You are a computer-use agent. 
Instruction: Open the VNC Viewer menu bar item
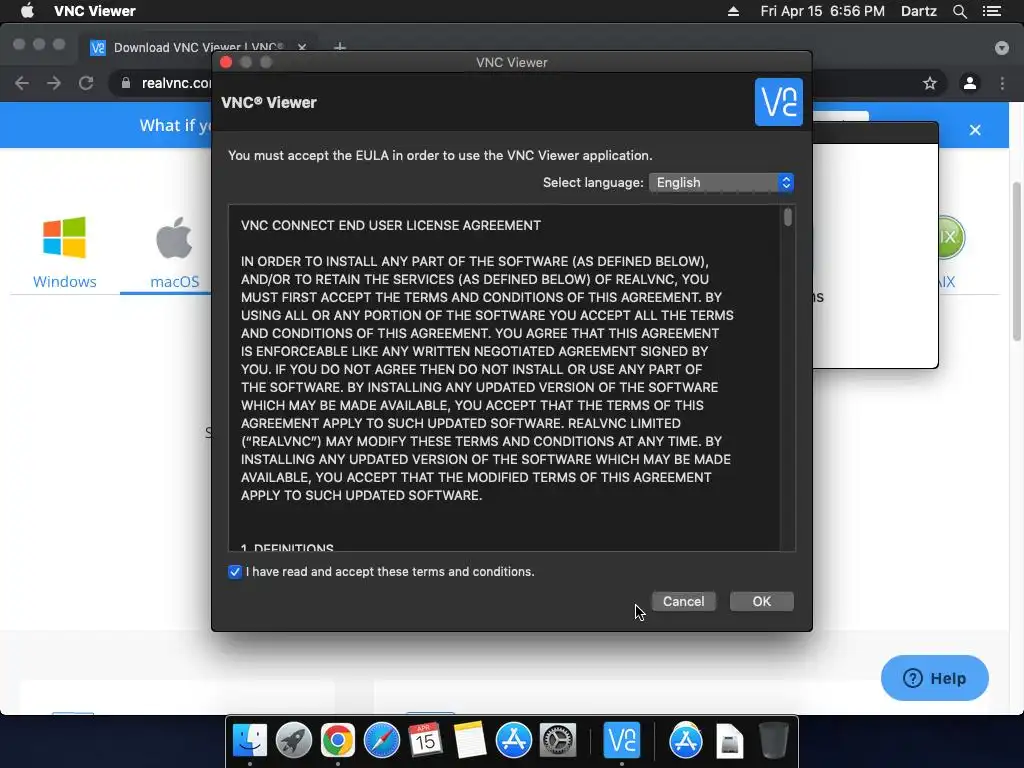(x=95, y=11)
